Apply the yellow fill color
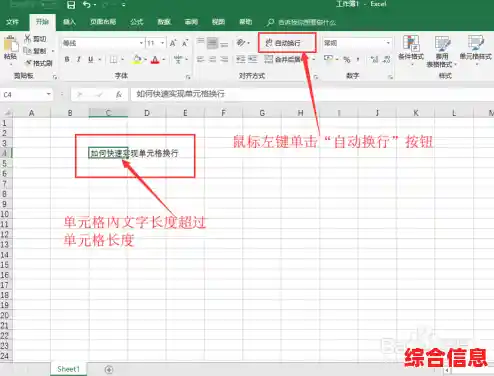This screenshot has width=494, height=376. [137, 59]
